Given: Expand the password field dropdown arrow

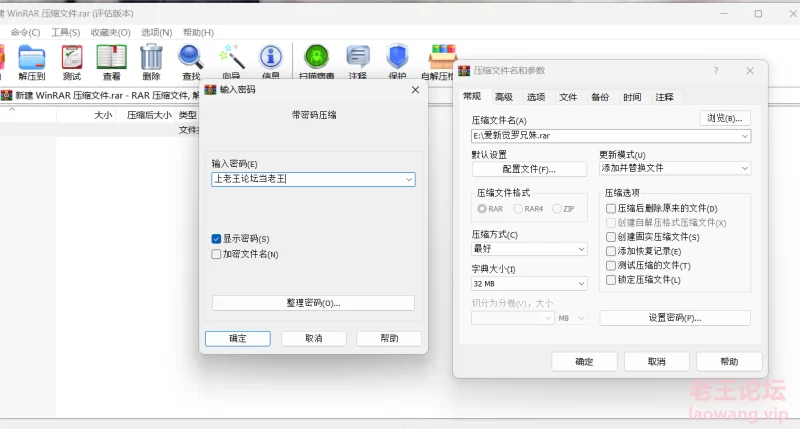Looking at the screenshot, I should point(409,180).
